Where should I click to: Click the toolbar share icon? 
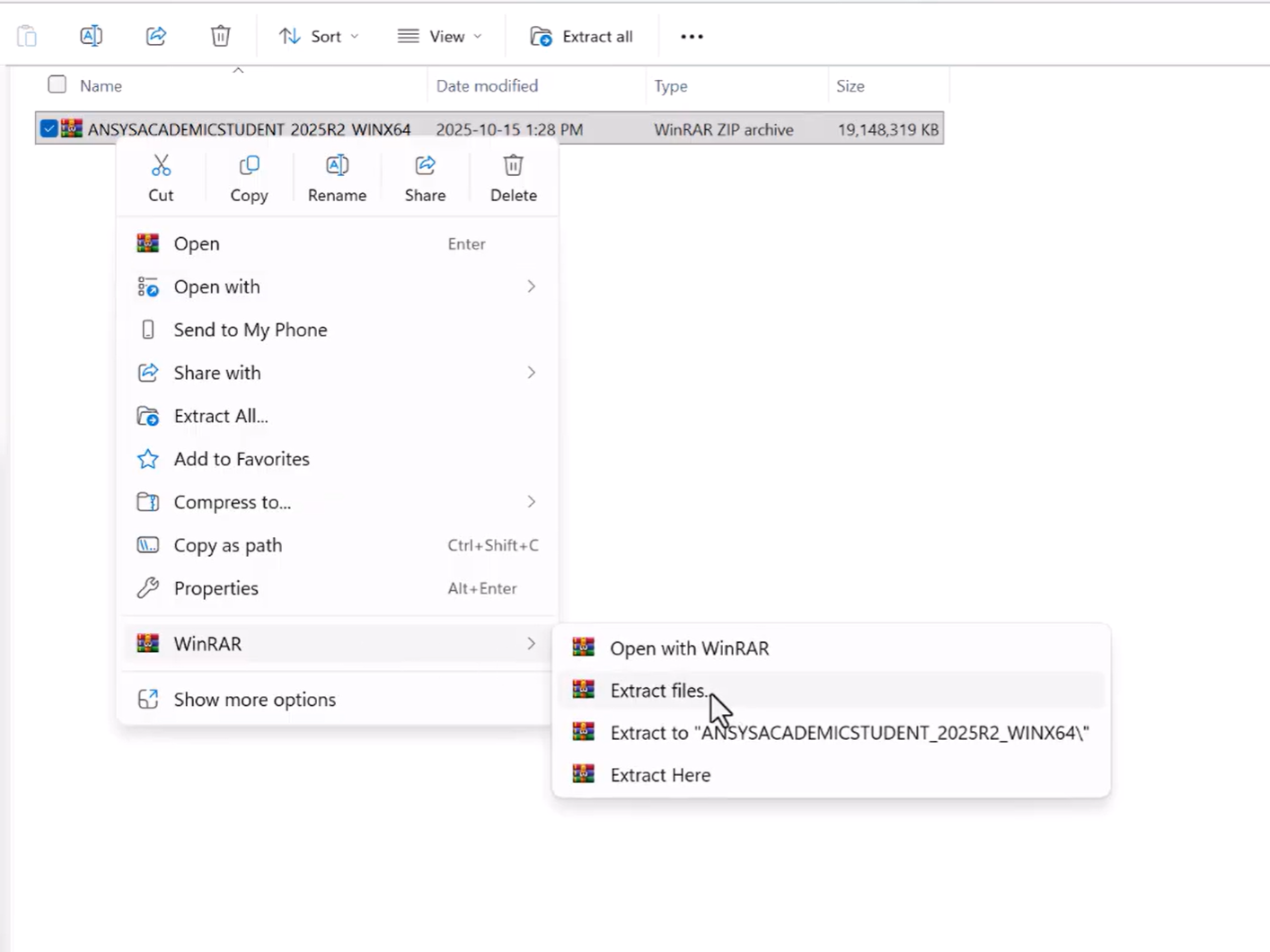(x=156, y=36)
